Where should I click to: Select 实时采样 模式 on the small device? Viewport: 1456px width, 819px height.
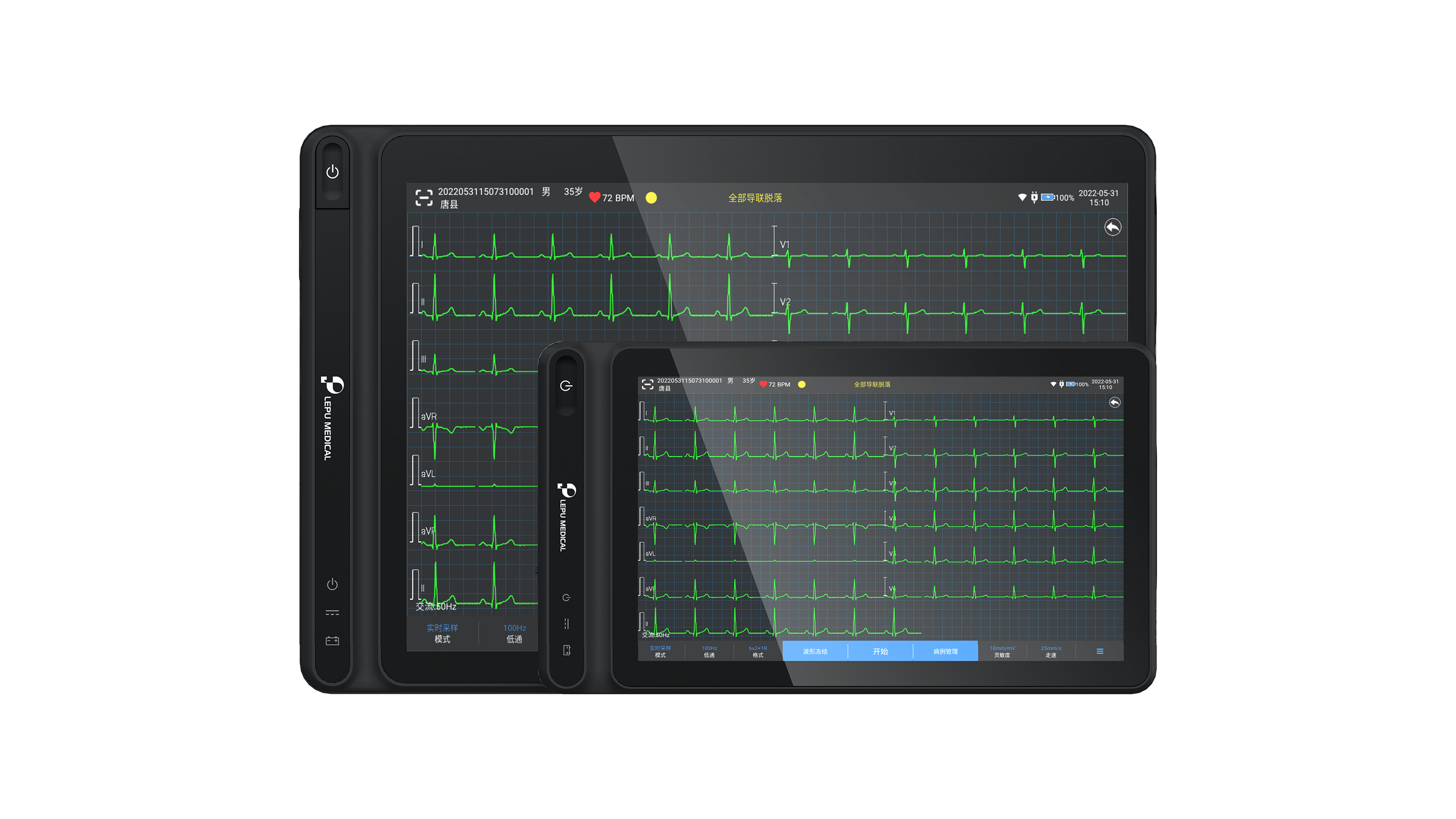coord(660,651)
